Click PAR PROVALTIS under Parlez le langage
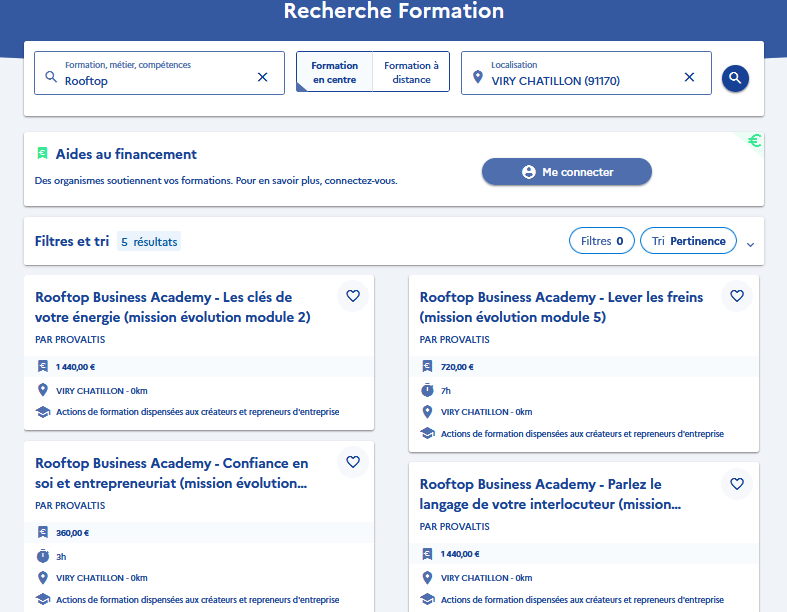This screenshot has height=612, width=787. pos(454,527)
